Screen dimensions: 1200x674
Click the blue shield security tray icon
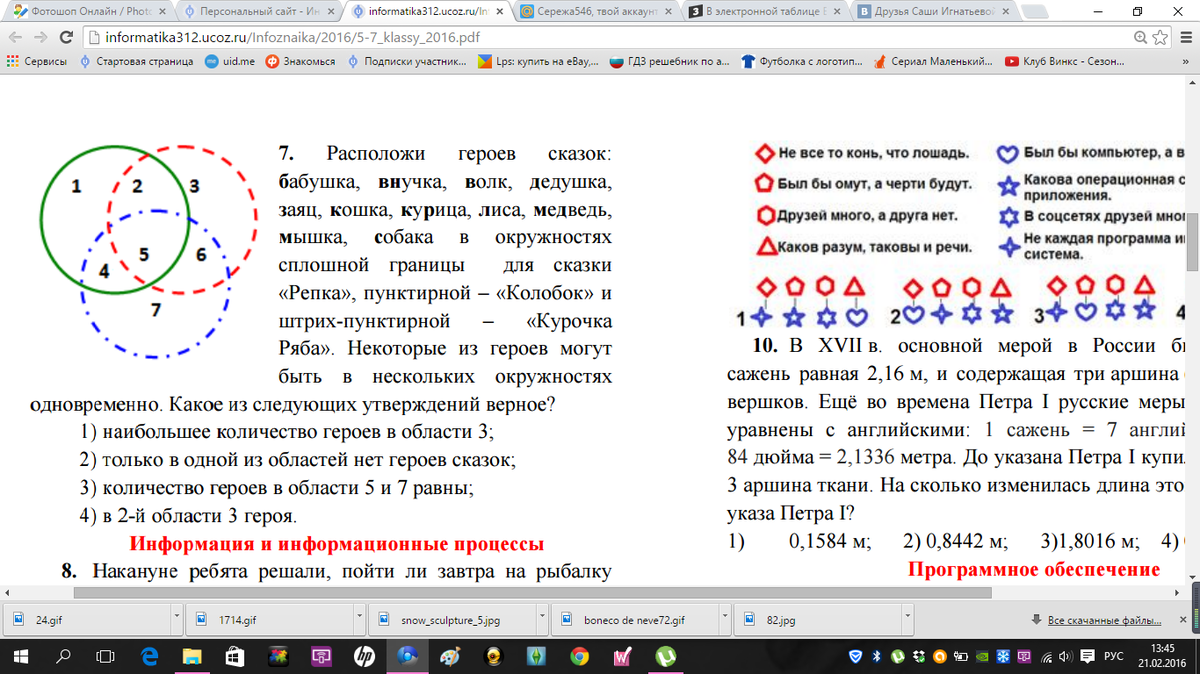click(855, 657)
